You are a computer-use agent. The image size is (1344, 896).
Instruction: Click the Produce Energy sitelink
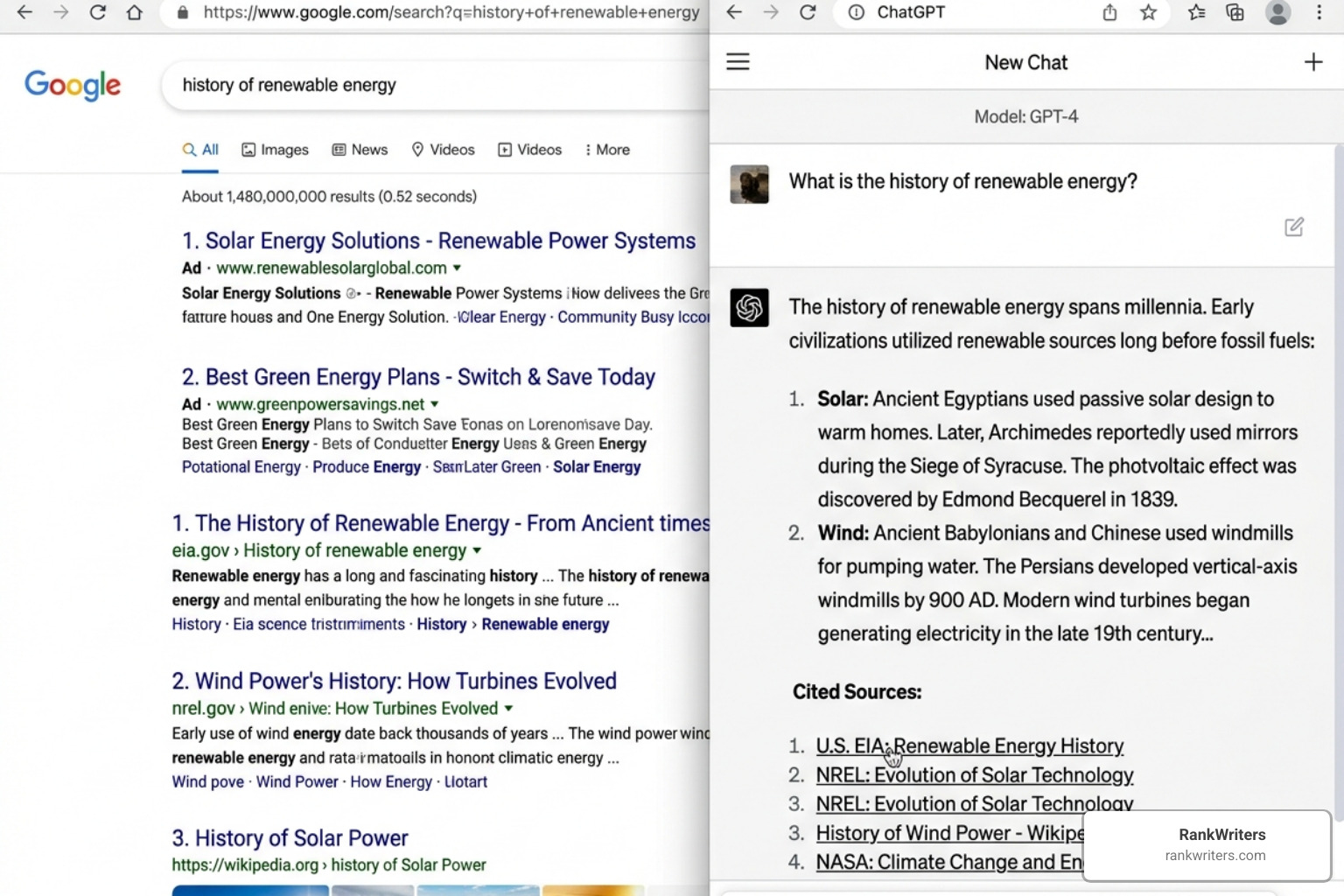point(367,467)
